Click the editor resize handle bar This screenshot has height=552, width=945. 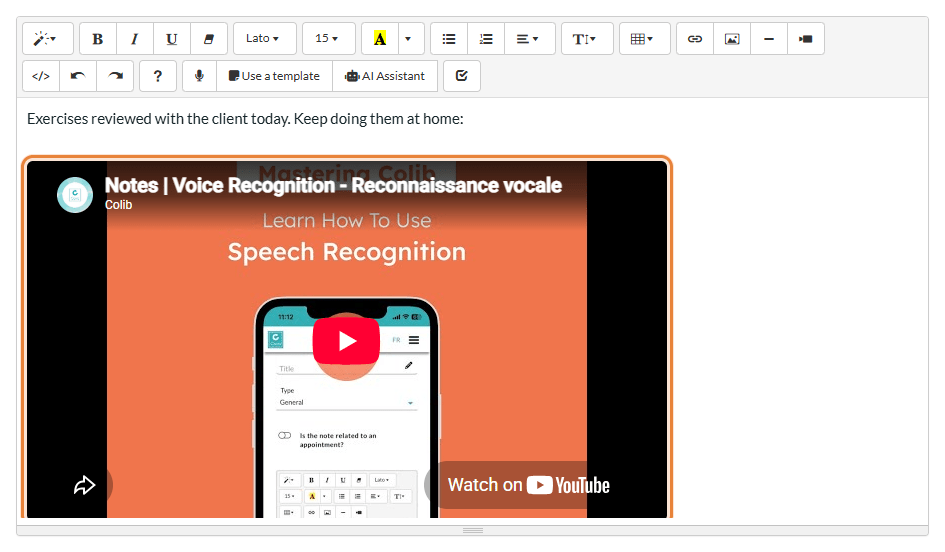472,530
